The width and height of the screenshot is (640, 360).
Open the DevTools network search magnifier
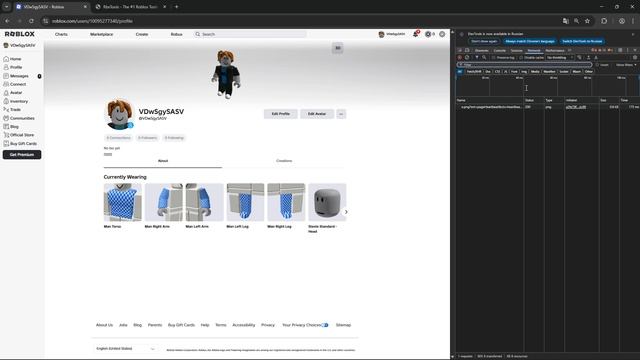[484, 58]
